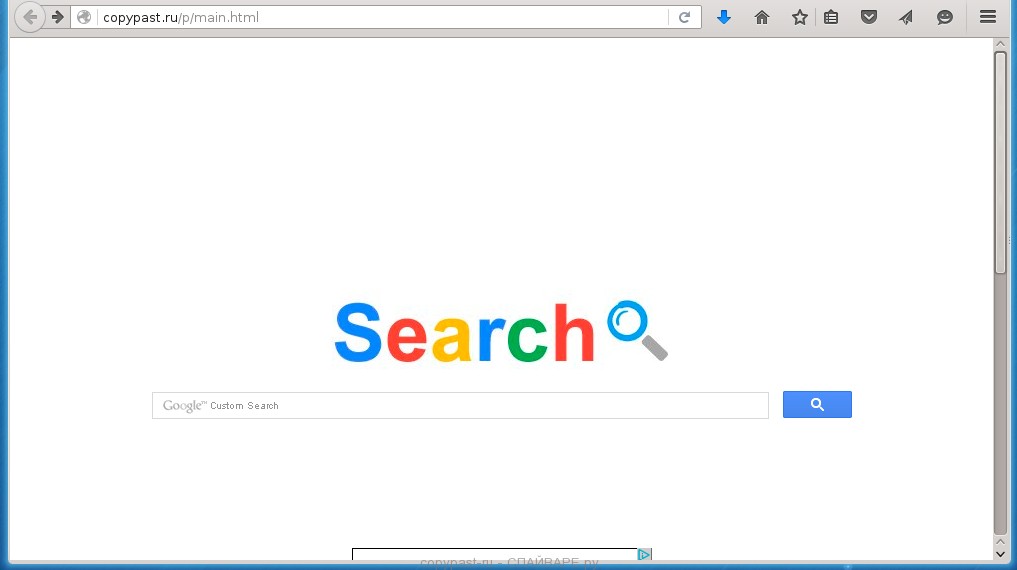
Task: Go forward with the forward arrow
Action: (58, 18)
